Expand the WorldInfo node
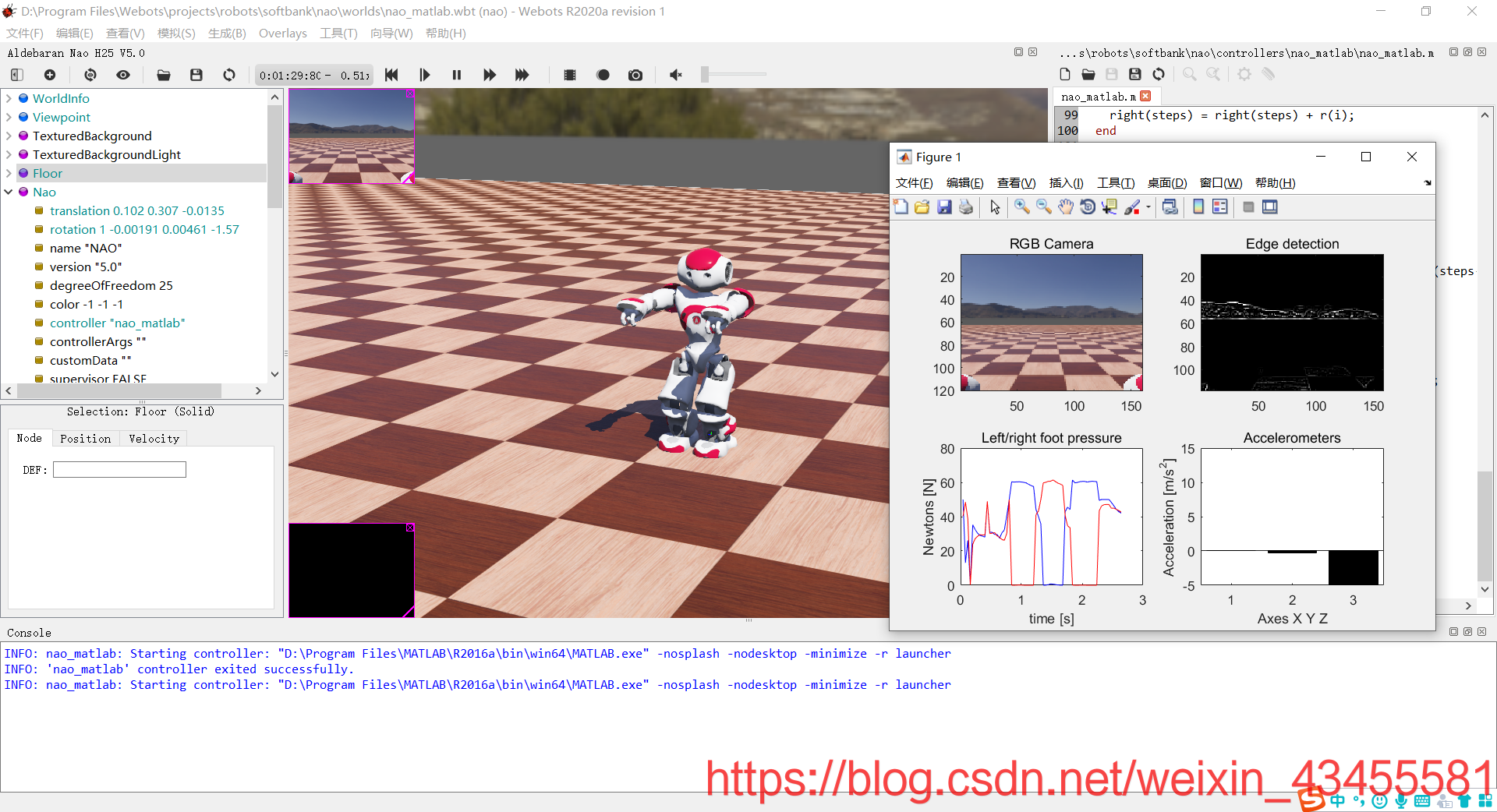Screen dimensions: 1497x812 [9, 98]
